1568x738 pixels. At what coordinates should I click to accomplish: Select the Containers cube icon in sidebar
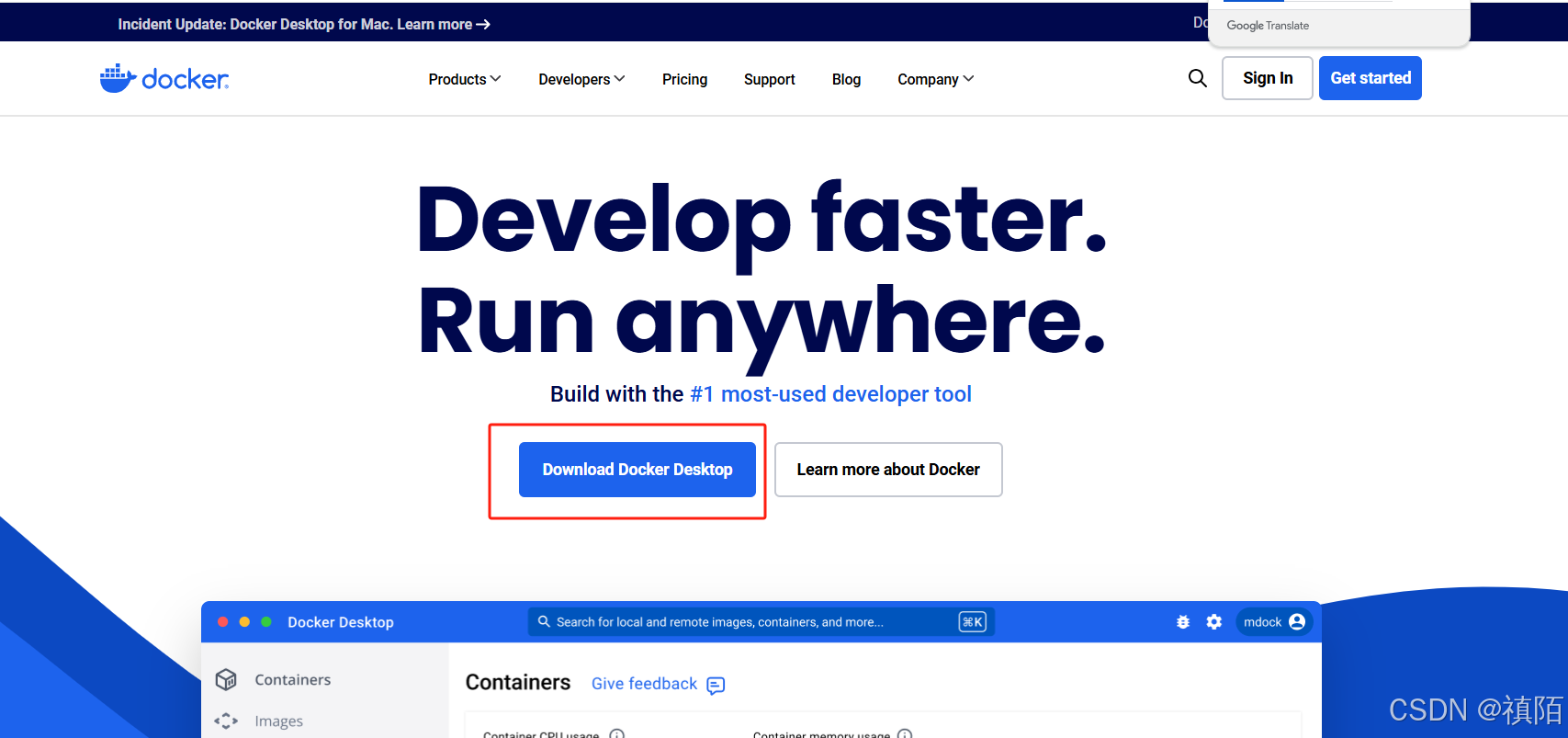(226, 679)
